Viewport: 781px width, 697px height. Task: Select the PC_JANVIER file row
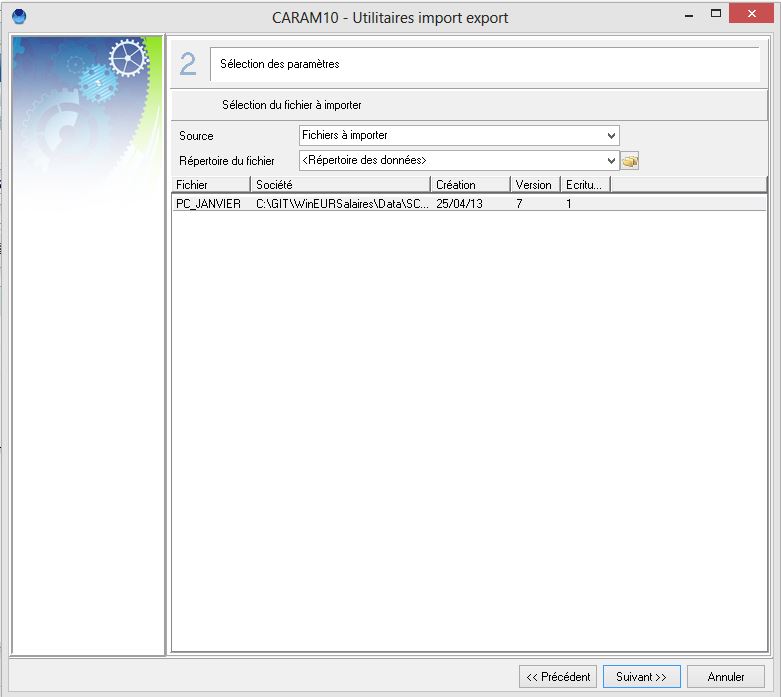(x=469, y=203)
